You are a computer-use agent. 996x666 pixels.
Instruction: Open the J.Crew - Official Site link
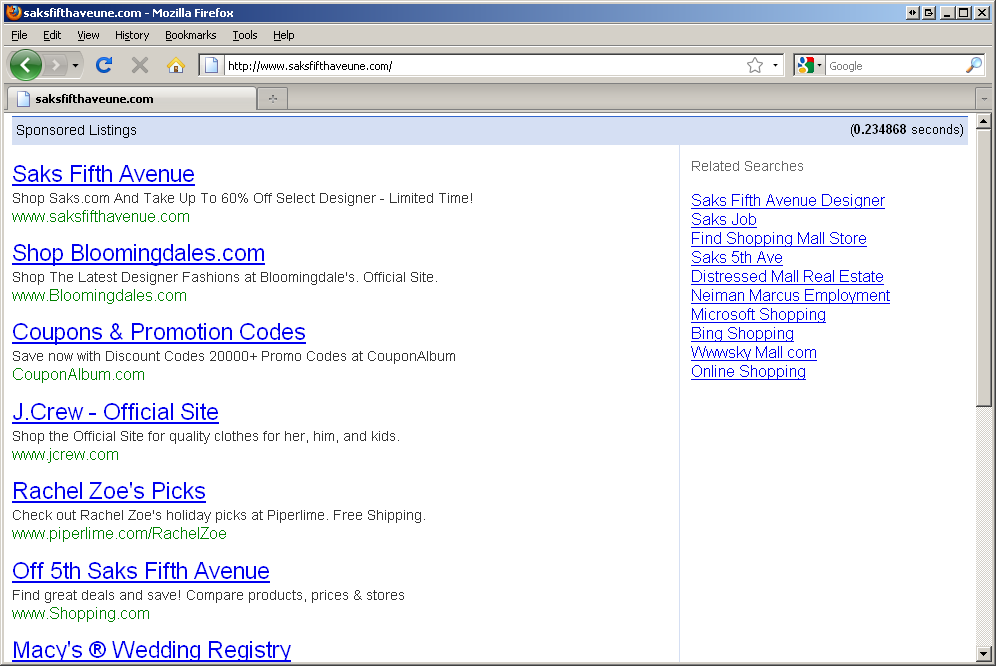click(x=116, y=412)
